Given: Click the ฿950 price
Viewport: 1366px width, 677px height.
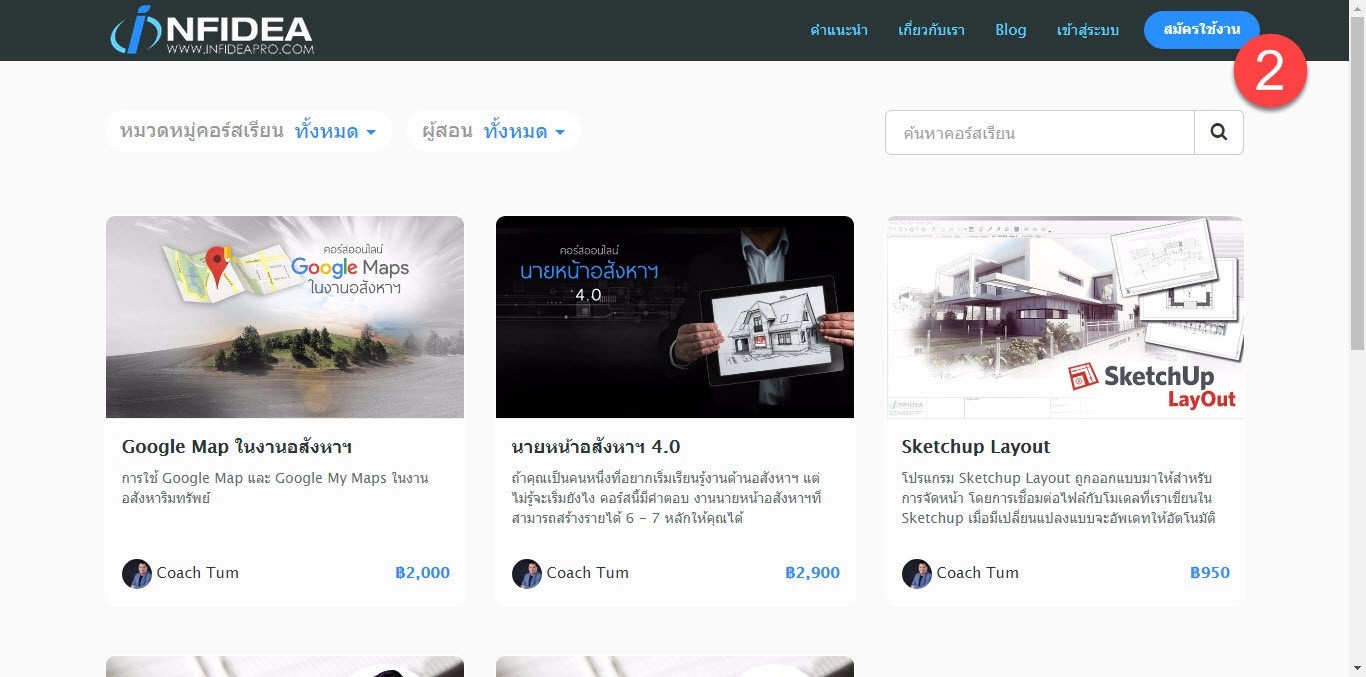Looking at the screenshot, I should [x=1210, y=573].
